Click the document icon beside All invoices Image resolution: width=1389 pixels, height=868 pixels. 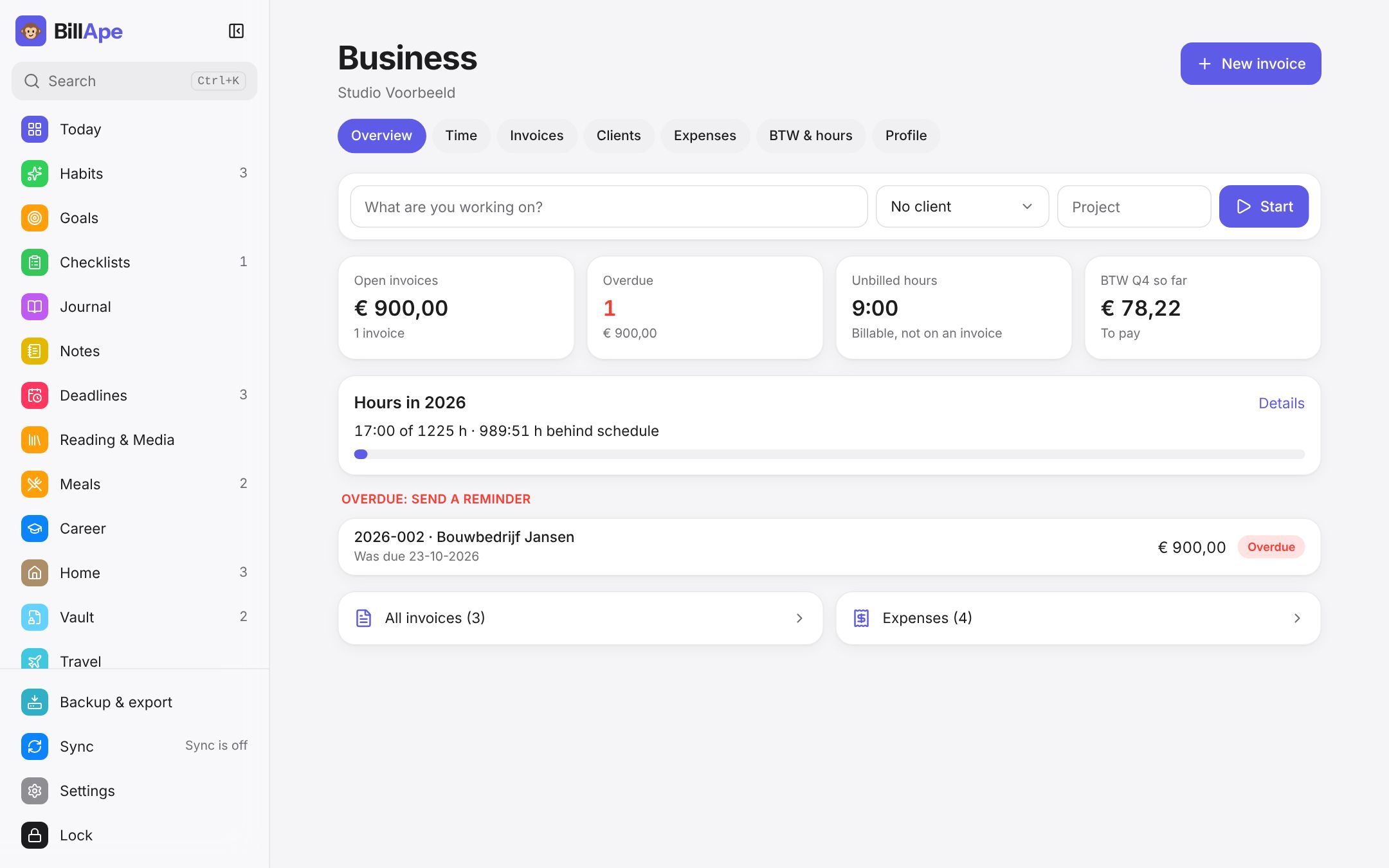pyautogui.click(x=363, y=618)
